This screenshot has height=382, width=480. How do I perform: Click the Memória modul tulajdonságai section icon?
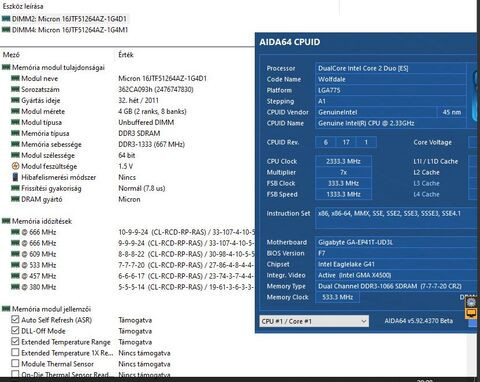6,67
